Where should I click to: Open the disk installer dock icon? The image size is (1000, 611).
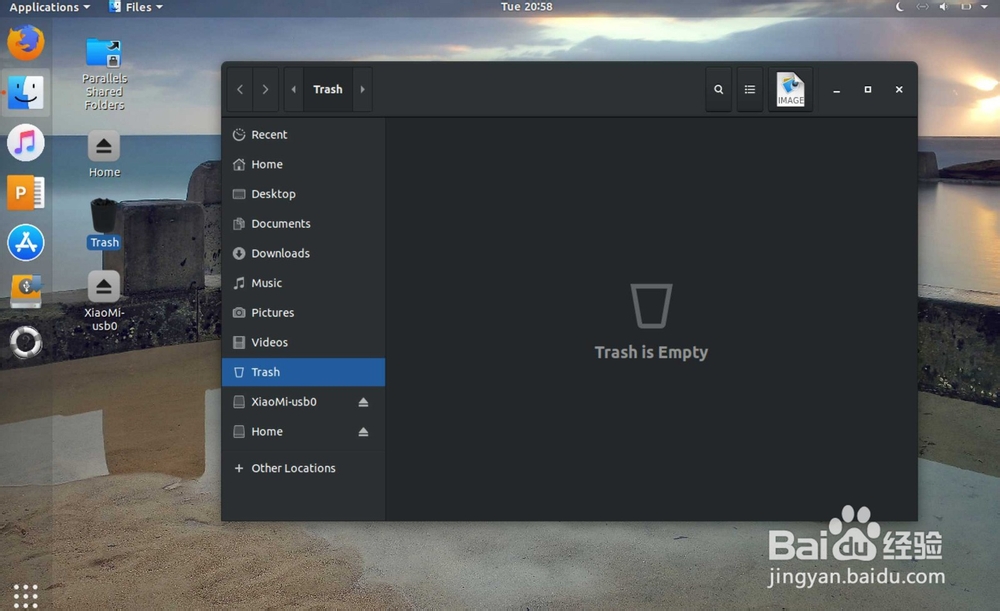pos(26,291)
